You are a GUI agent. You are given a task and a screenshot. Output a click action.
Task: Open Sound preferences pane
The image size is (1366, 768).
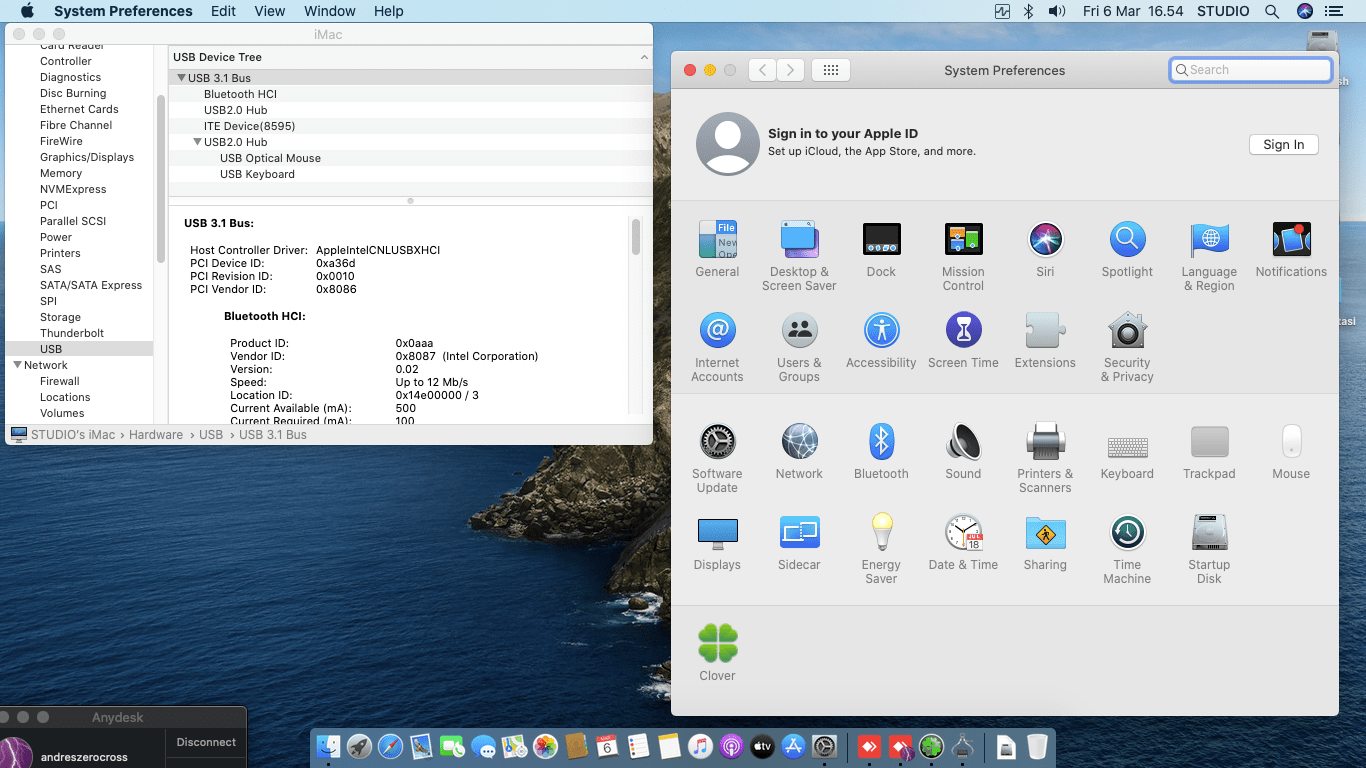pyautogui.click(x=963, y=441)
